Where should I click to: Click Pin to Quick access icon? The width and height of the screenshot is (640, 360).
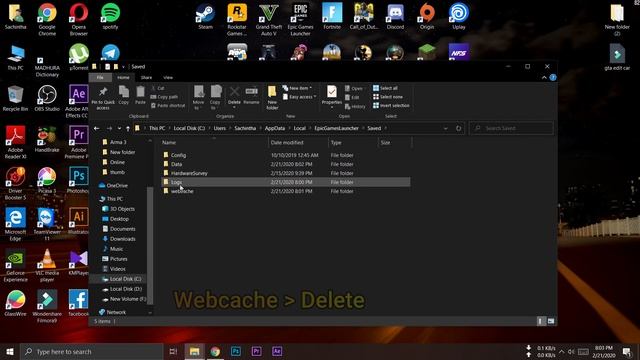tap(103, 98)
